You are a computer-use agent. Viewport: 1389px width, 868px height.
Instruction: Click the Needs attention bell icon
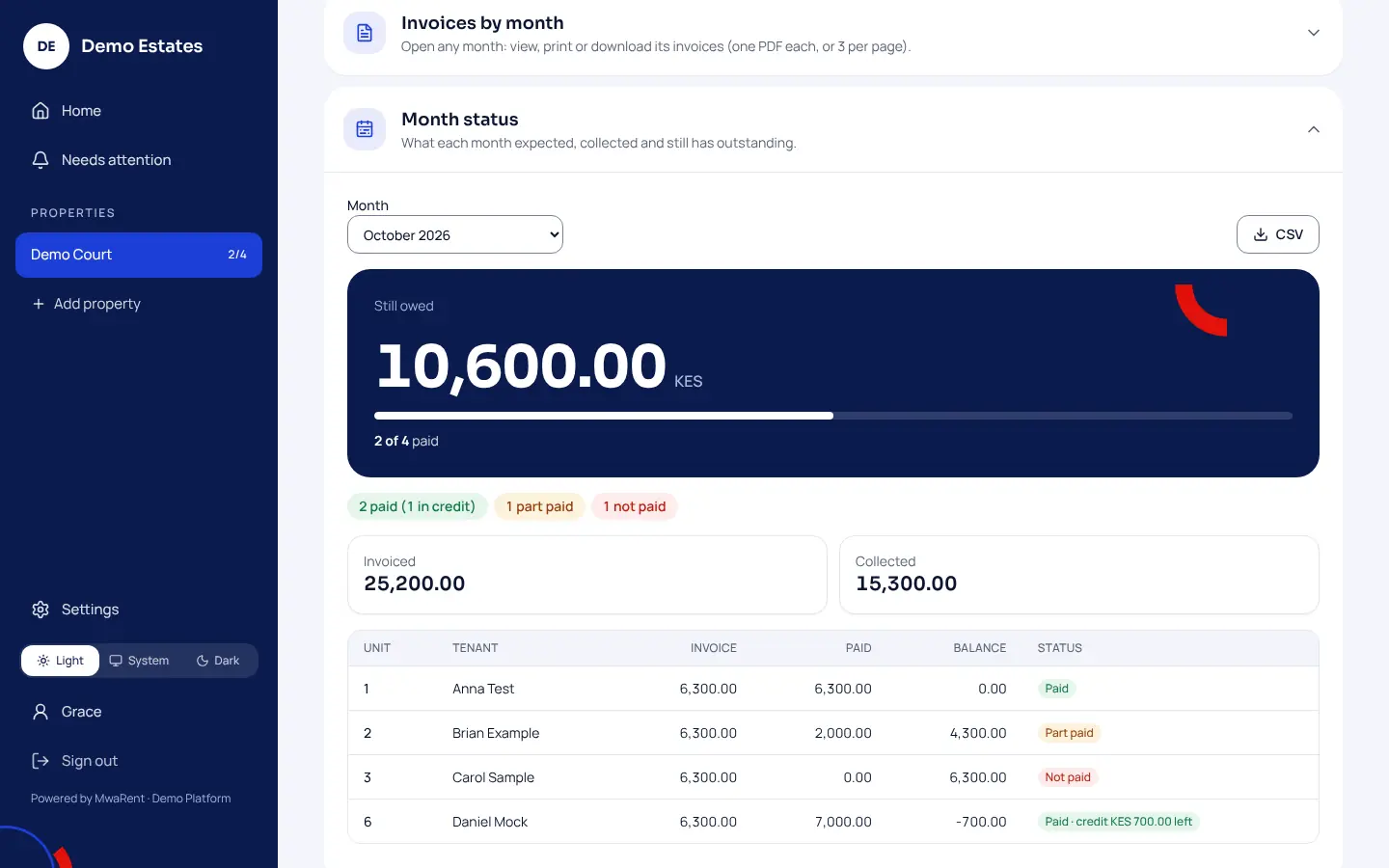(41, 160)
